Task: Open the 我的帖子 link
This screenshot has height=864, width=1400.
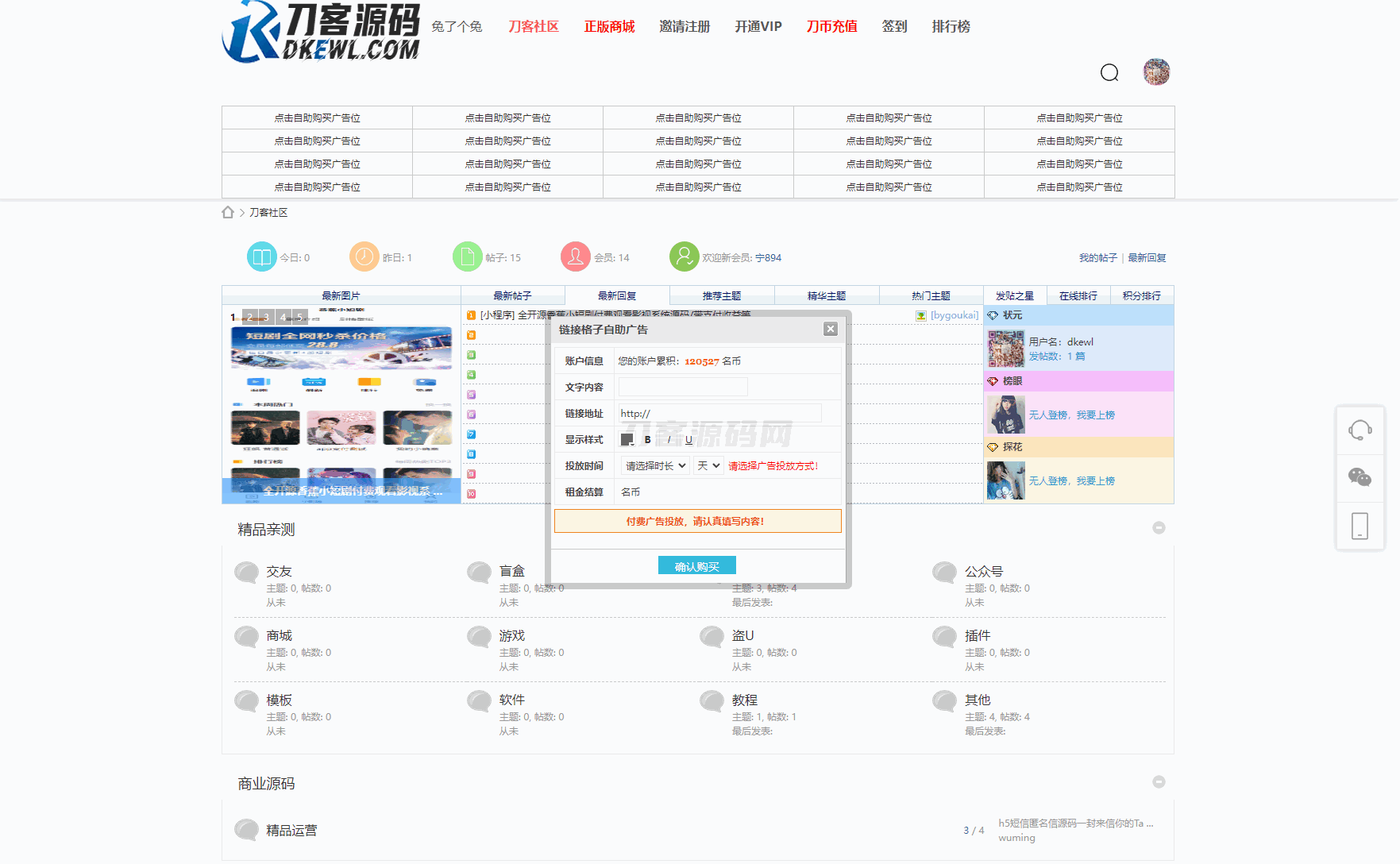Action: click(x=1097, y=258)
